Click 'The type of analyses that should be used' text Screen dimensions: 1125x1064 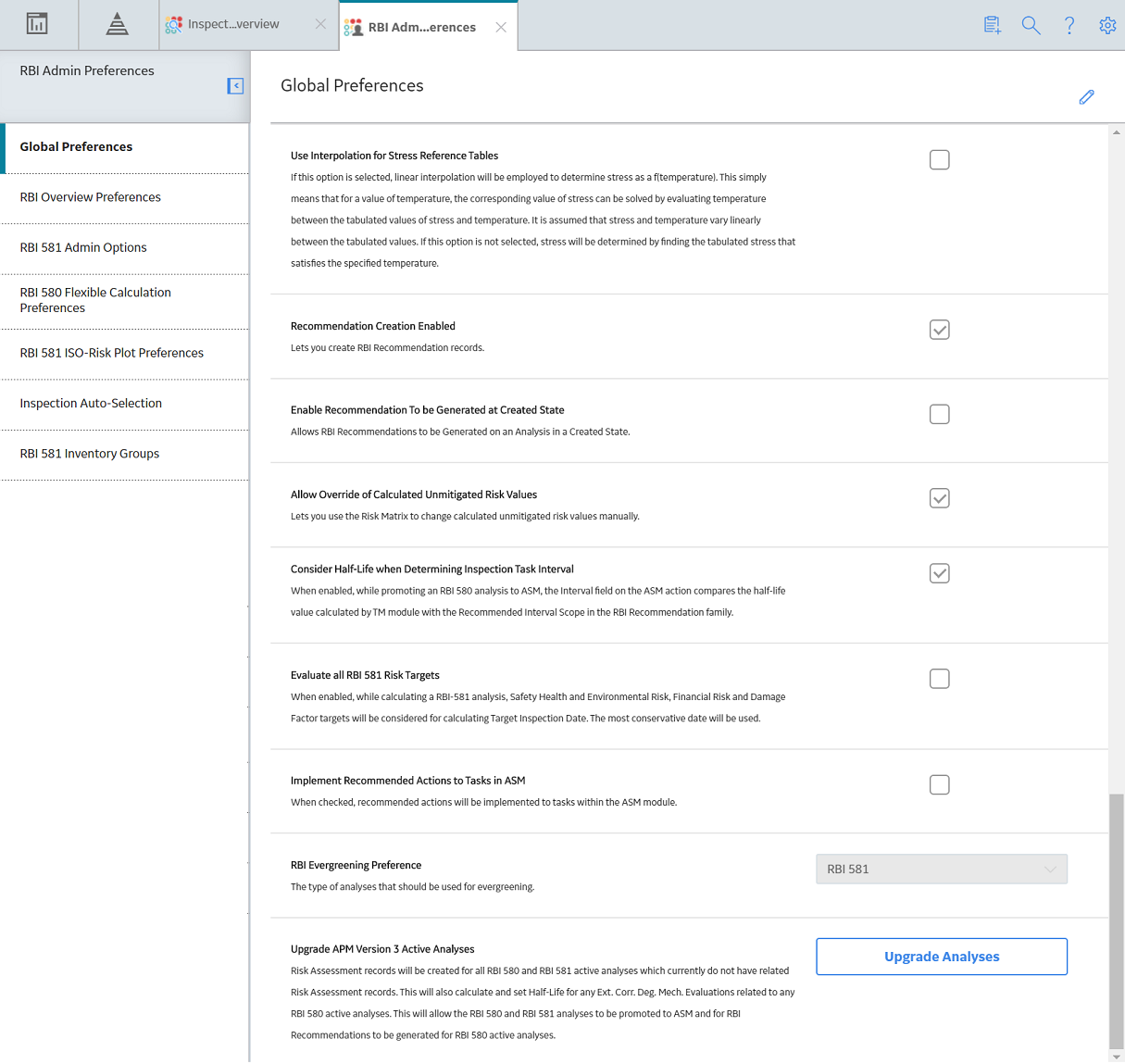click(412, 887)
